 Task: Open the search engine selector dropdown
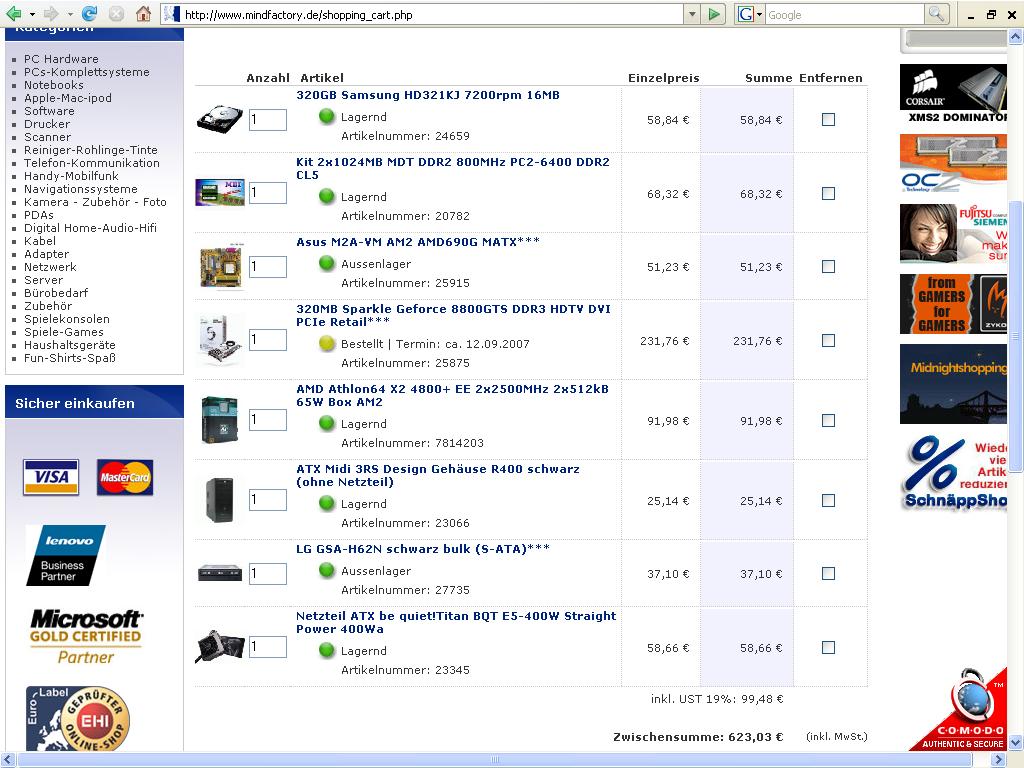(x=760, y=14)
